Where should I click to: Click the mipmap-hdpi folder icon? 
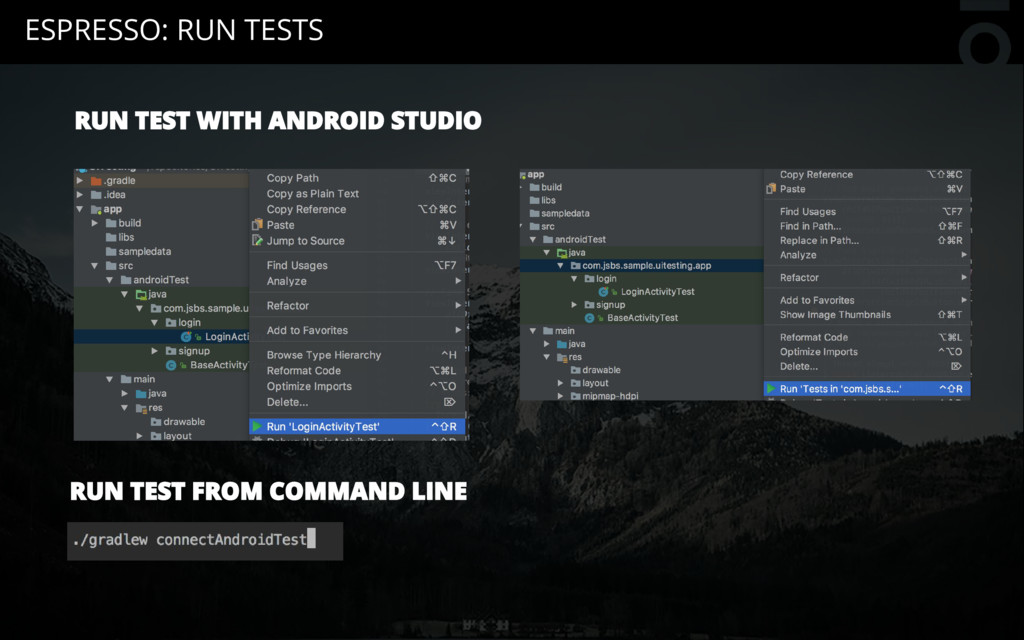(576, 396)
